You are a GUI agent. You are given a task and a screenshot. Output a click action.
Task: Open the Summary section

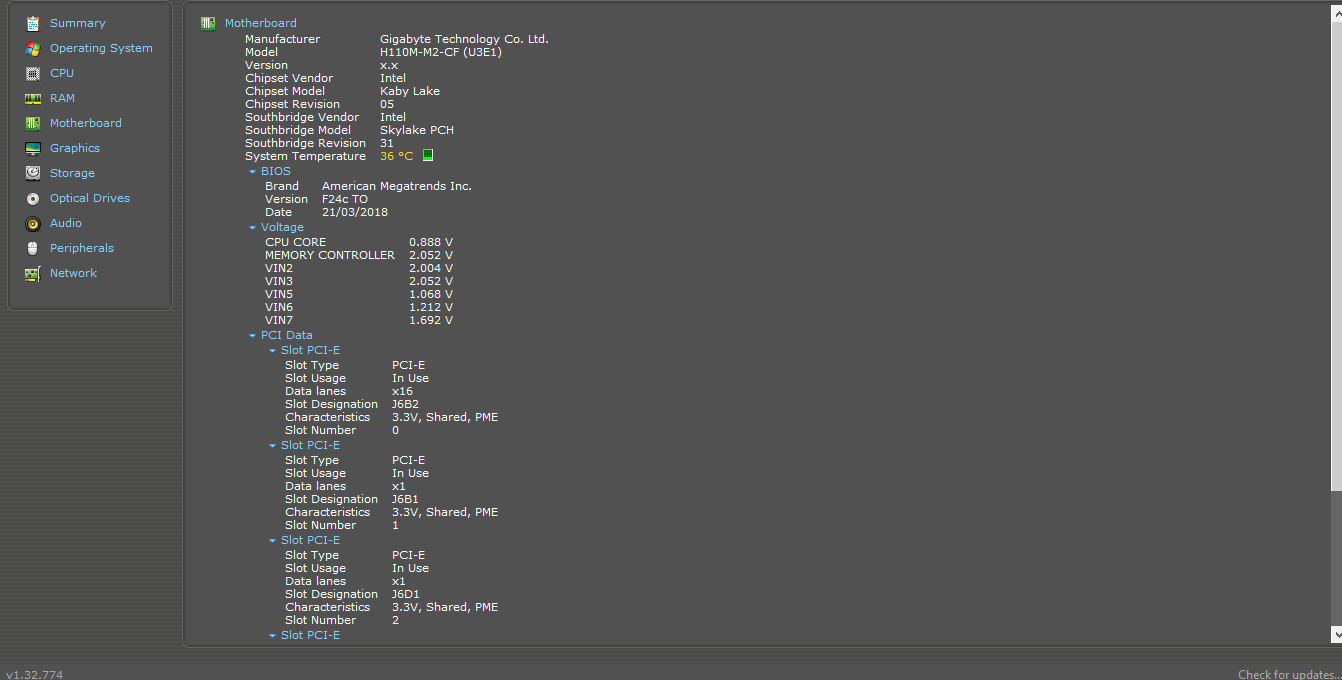tap(77, 23)
